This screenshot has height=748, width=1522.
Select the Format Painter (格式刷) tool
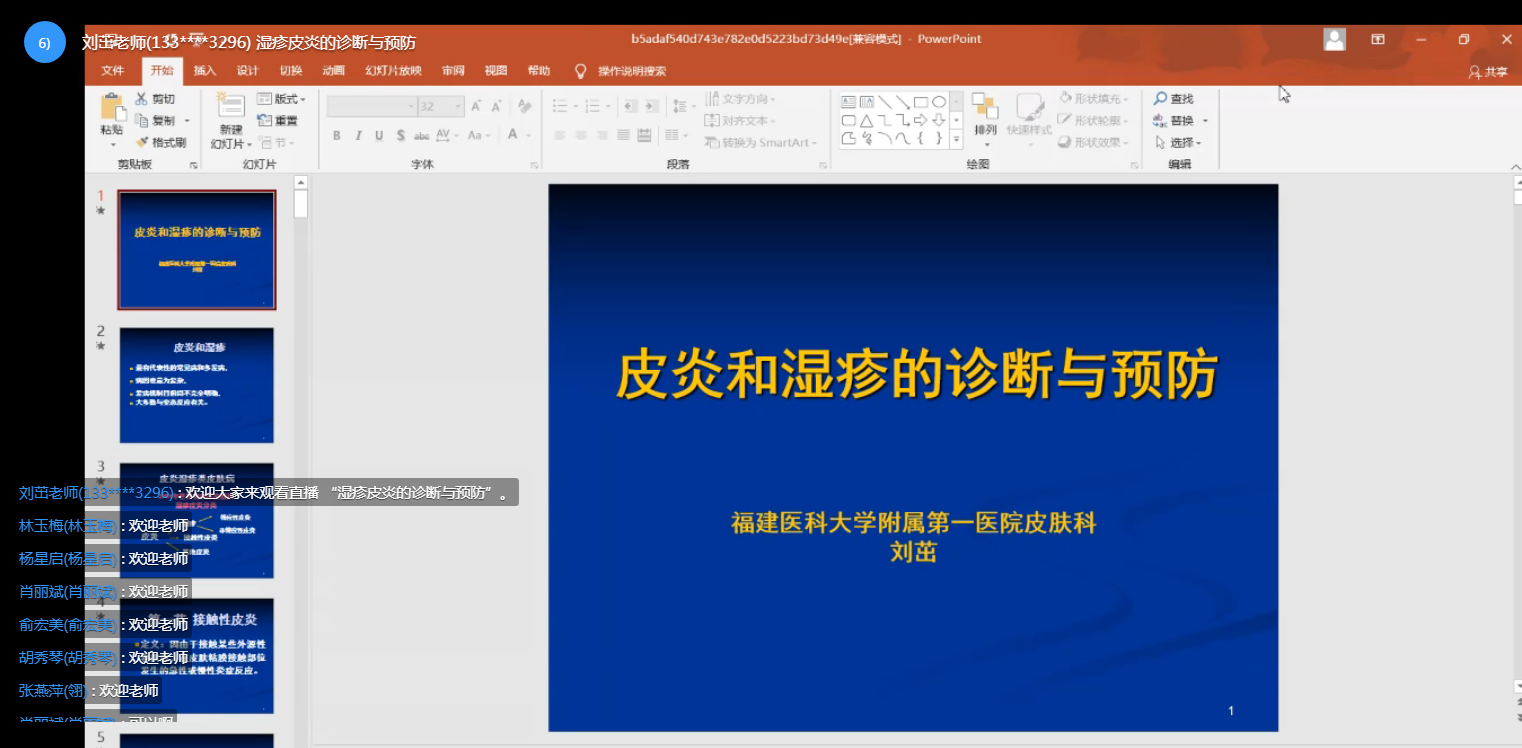click(x=142, y=142)
